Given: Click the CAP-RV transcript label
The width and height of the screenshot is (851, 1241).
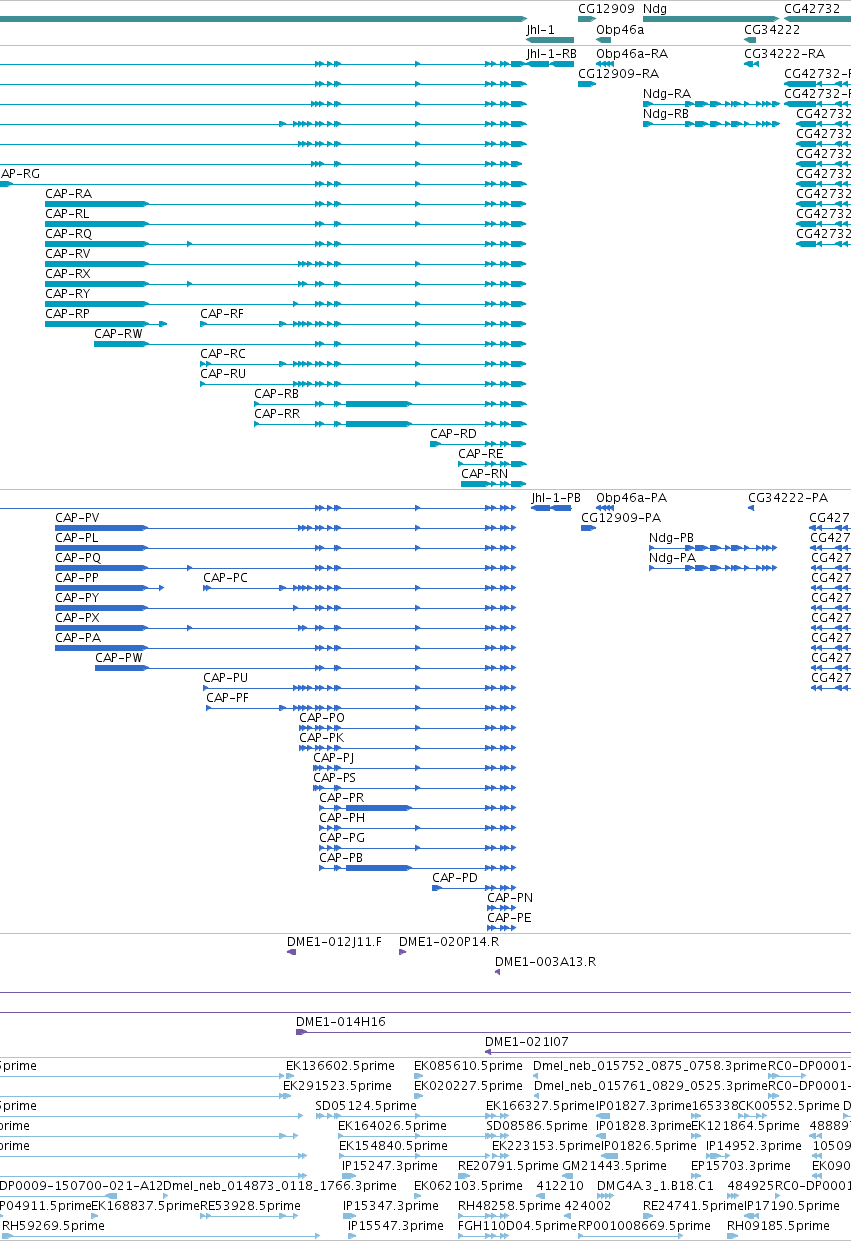Looking at the screenshot, I should [68, 254].
